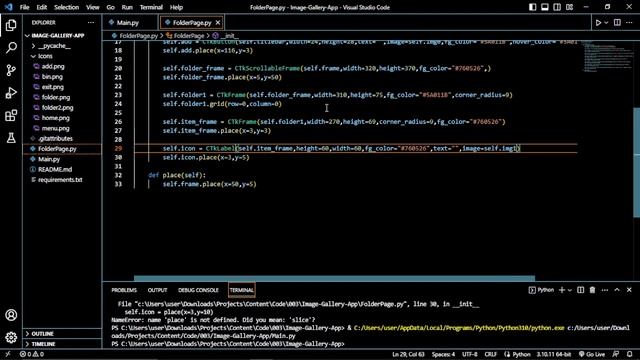
Task: Open the File menu
Action: 24,7
